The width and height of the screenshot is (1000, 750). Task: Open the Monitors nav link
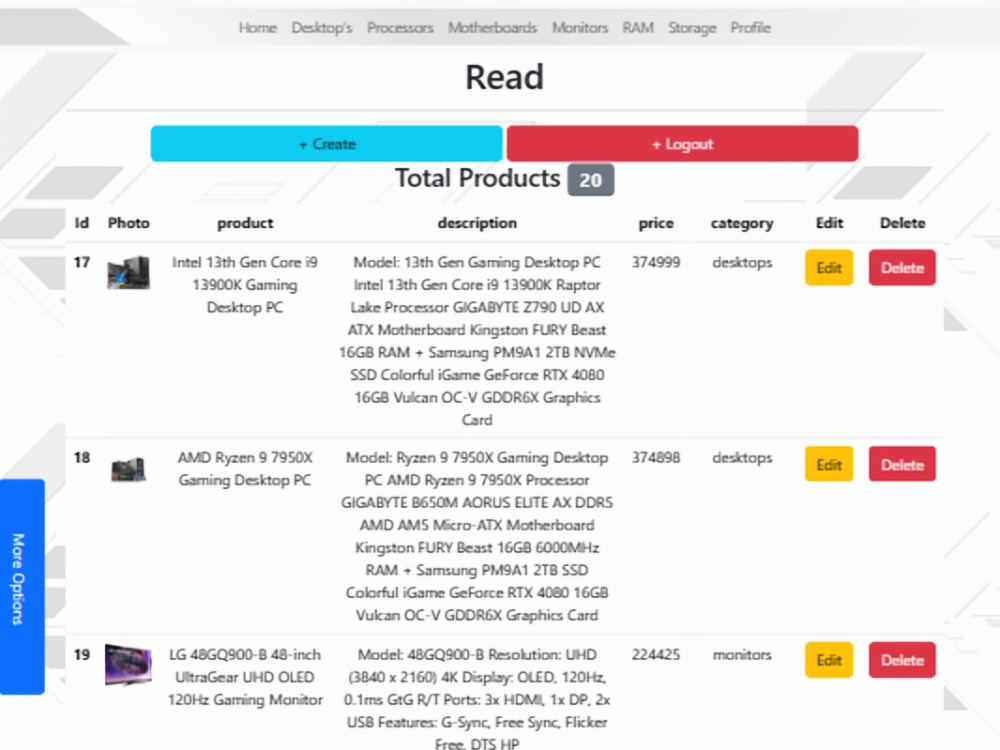pos(580,27)
